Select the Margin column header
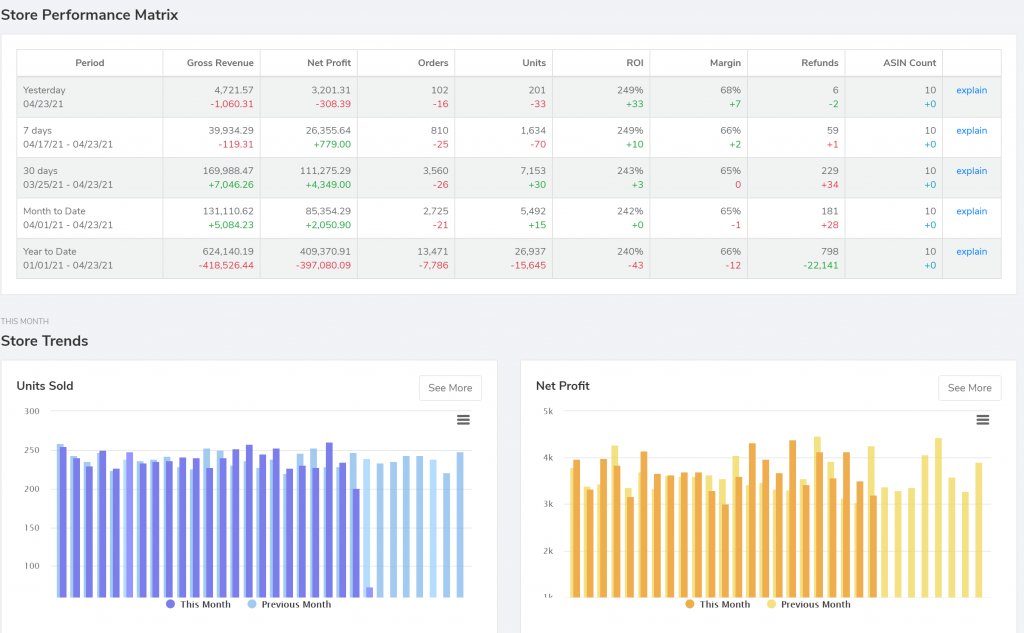This screenshot has width=1024, height=633. coord(698,63)
